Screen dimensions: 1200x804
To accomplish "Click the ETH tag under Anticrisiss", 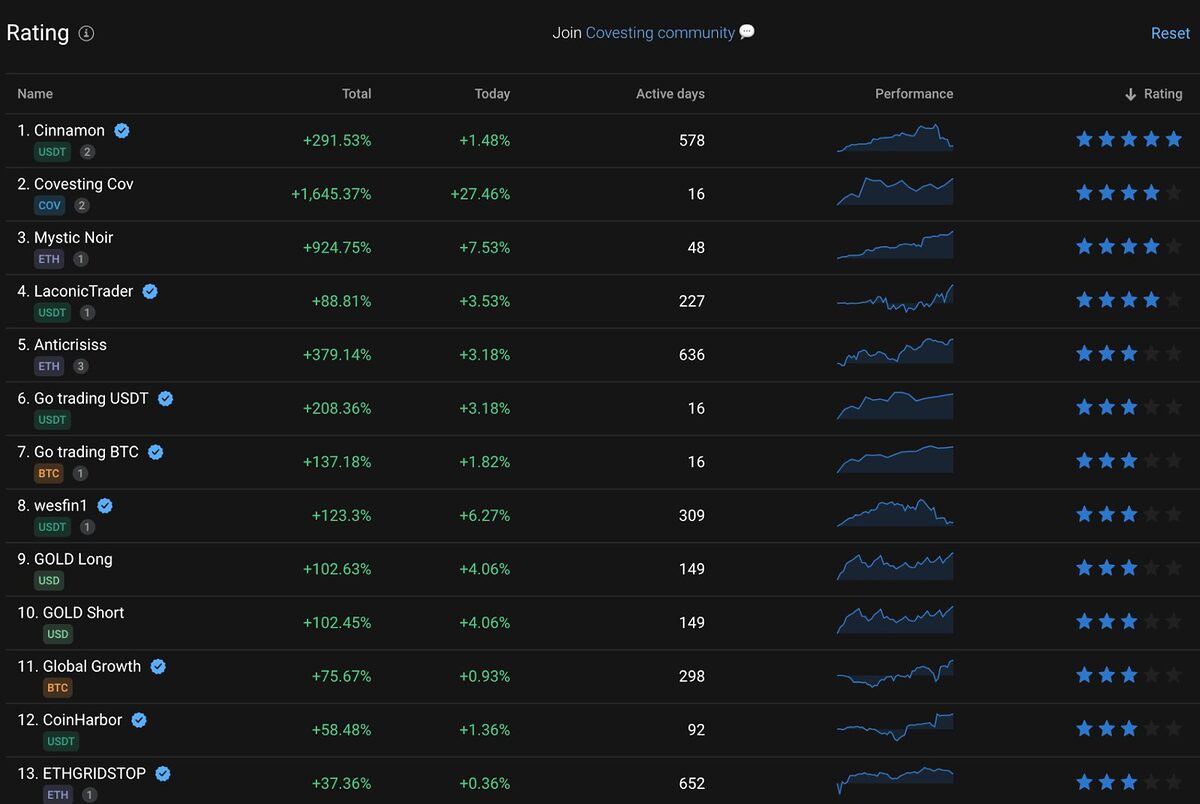I will pyautogui.click(x=49, y=366).
